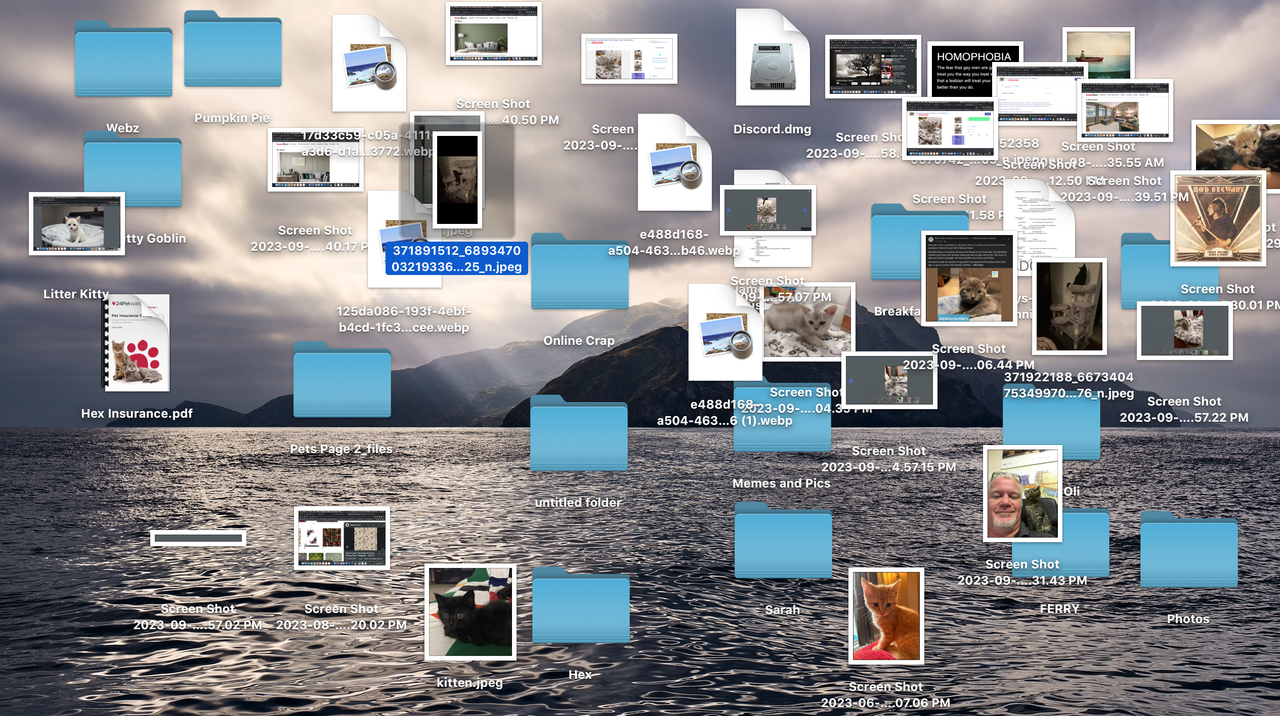
Task: Select the e488d168 (1).webp file icon
Action: pos(725,332)
